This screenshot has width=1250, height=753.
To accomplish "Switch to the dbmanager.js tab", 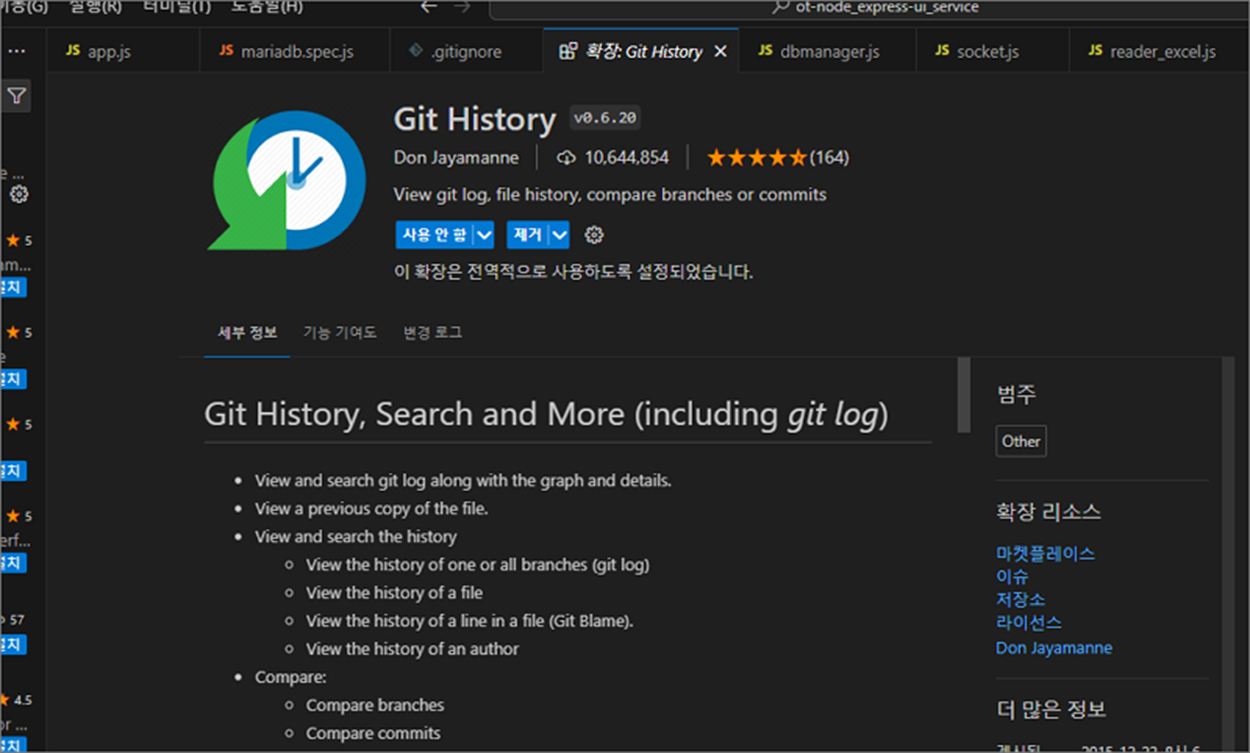I will point(827,51).
